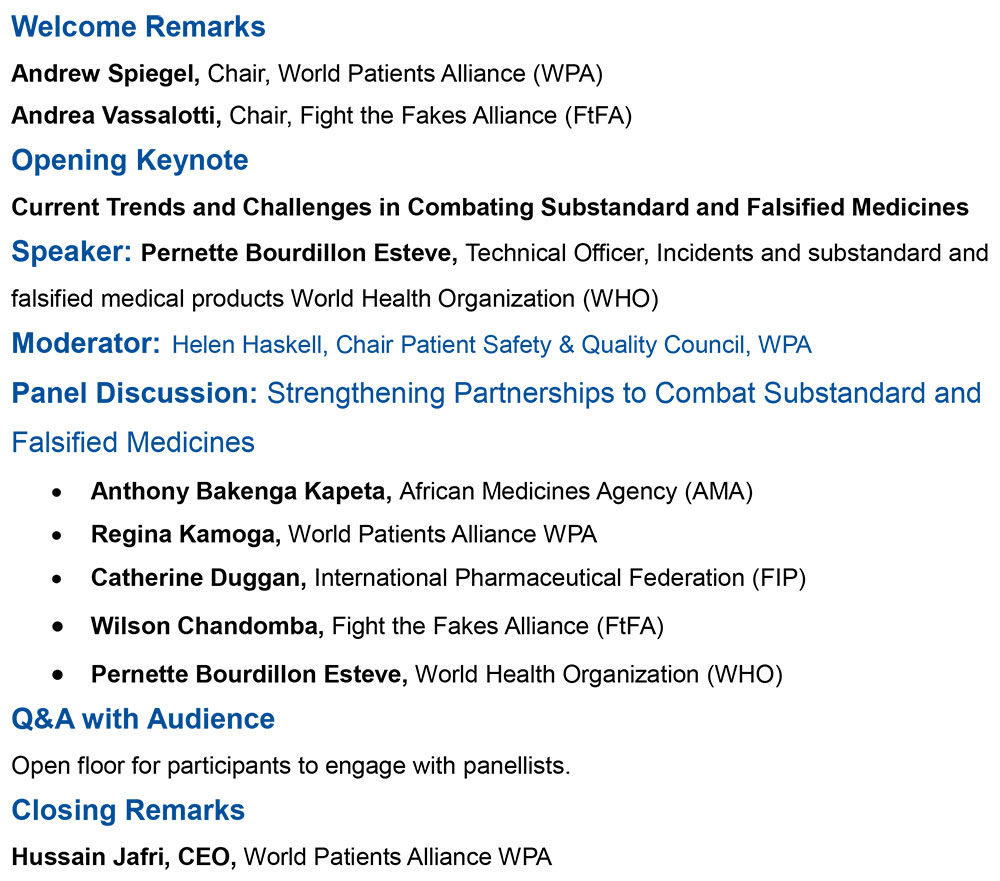The height and width of the screenshot is (881, 1000).
Task: Click the Moderator label
Action: coord(86,343)
